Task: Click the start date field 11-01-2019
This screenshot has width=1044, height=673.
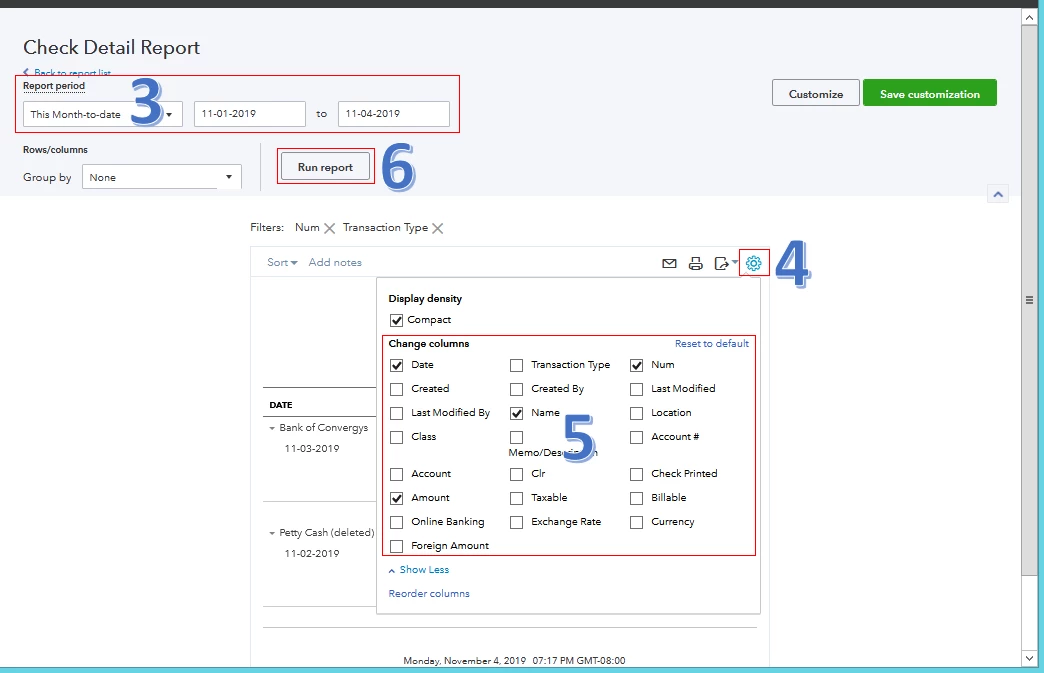Action: pos(250,114)
